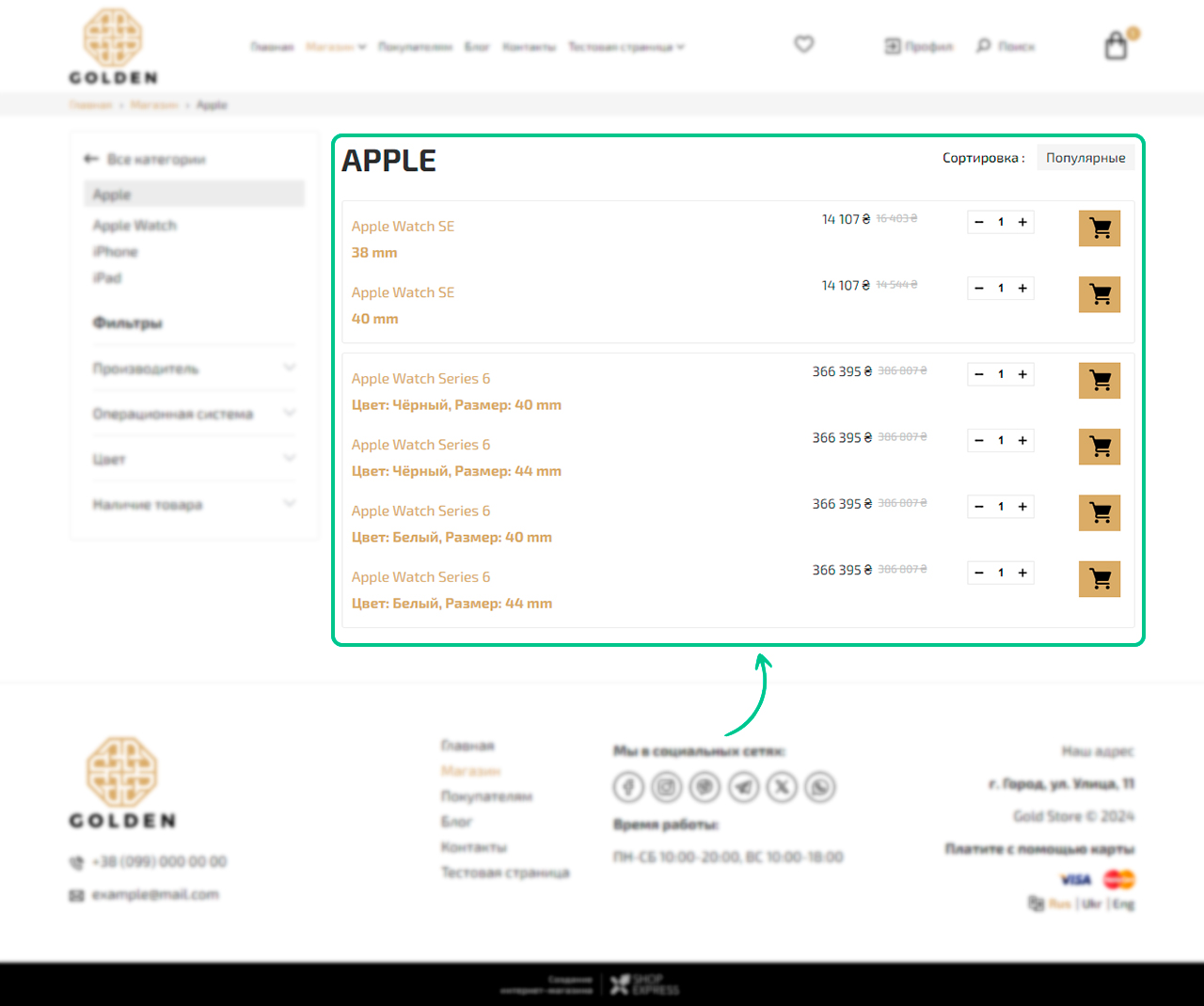Open WhatsApp social icon in footer
Image resolution: width=1204 pixels, height=1006 pixels.
[820, 787]
